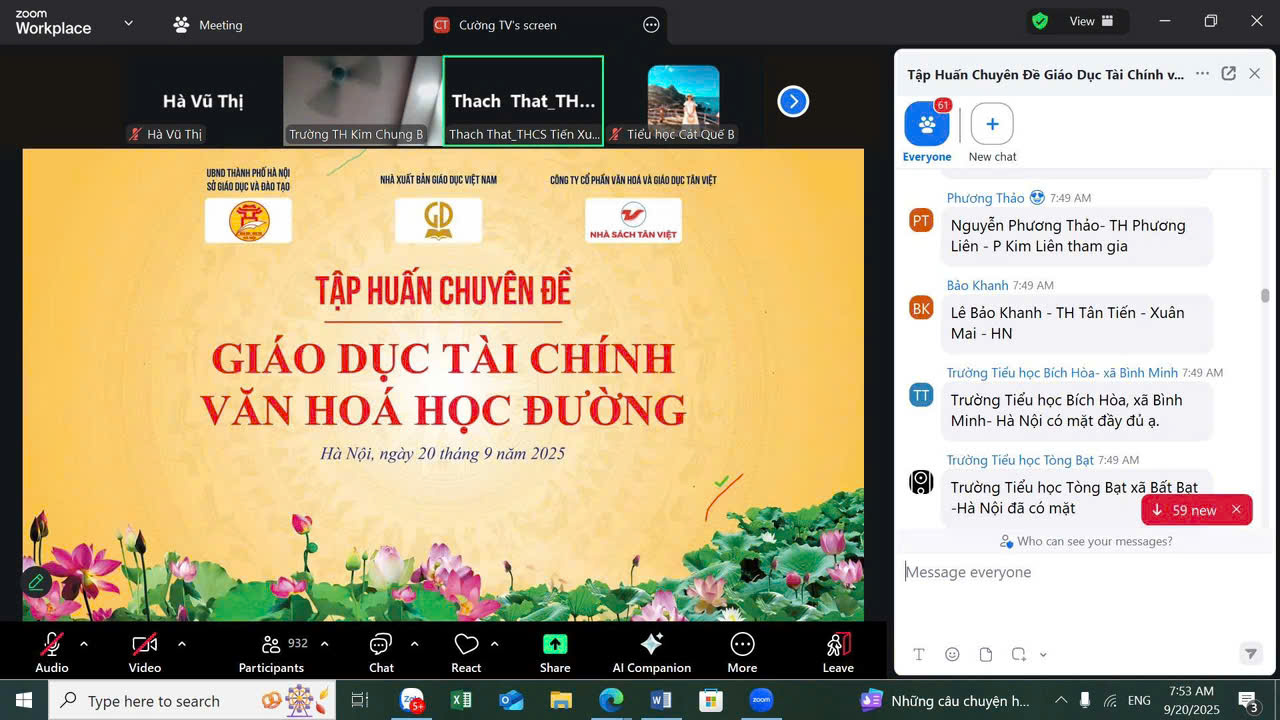The width and height of the screenshot is (1280, 720).
Task: Open AI Companion
Action: coord(651,651)
